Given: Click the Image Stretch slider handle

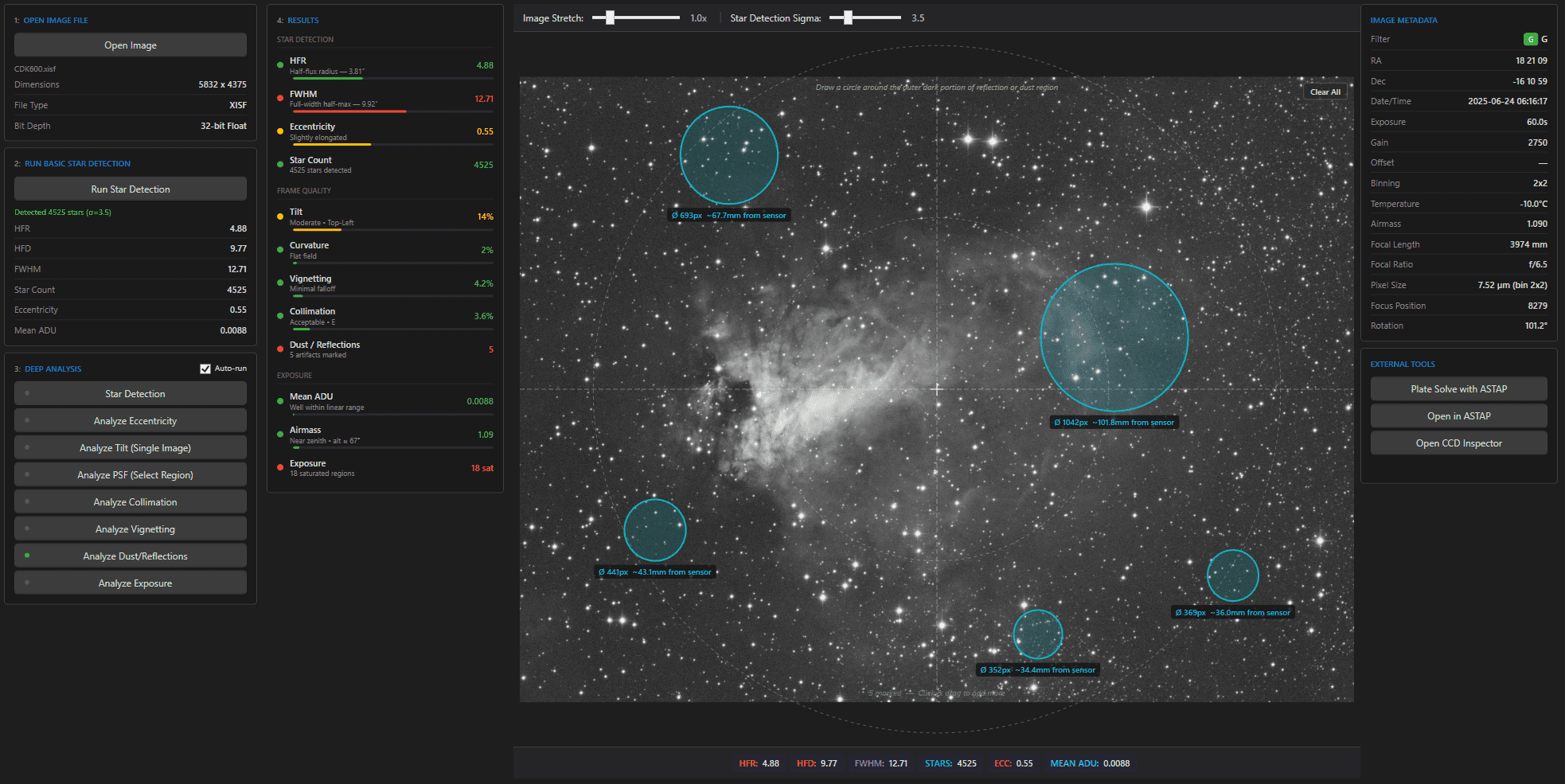Looking at the screenshot, I should click(610, 18).
